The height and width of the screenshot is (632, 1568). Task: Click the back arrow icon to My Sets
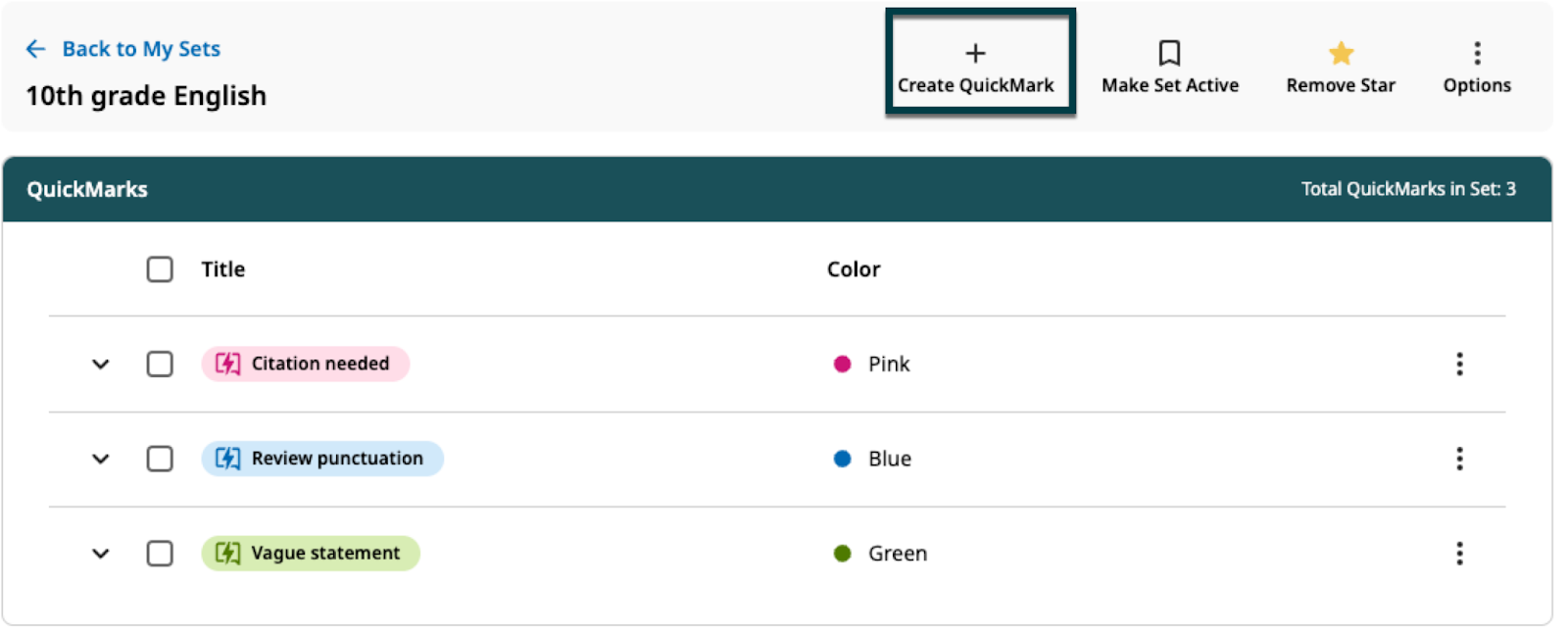coord(36,49)
